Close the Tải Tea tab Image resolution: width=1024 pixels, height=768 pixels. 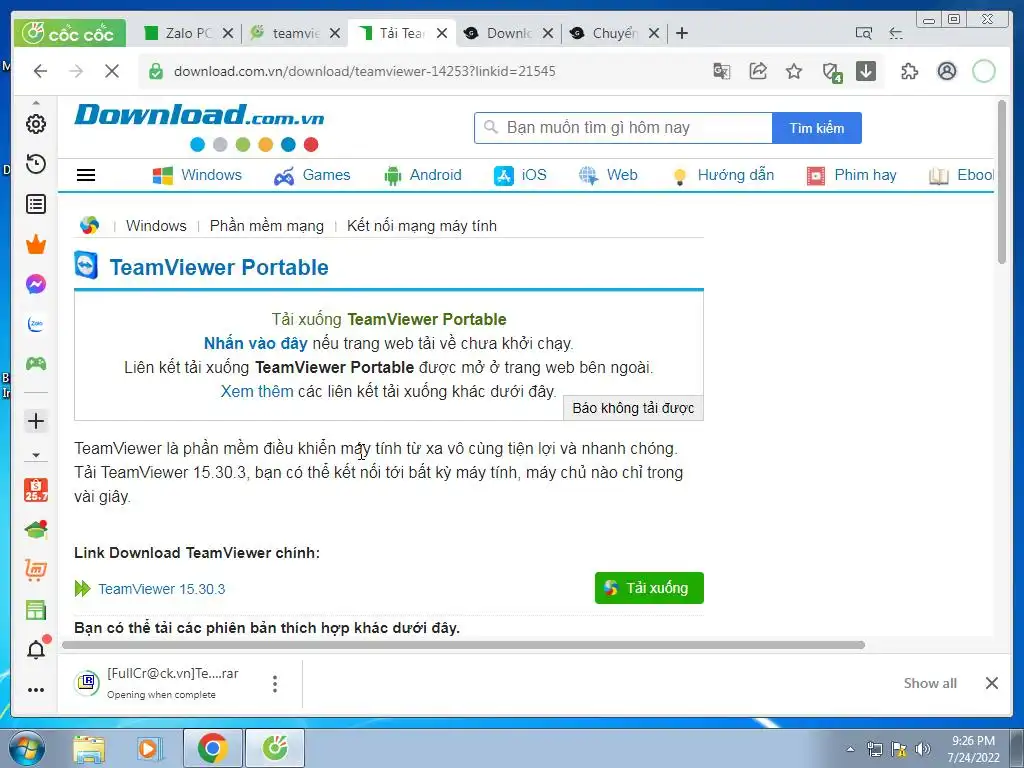tap(442, 33)
